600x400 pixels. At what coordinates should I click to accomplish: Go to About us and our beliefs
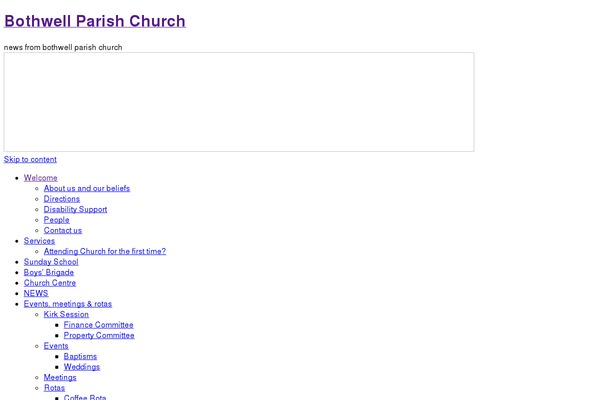pyautogui.click(x=87, y=188)
